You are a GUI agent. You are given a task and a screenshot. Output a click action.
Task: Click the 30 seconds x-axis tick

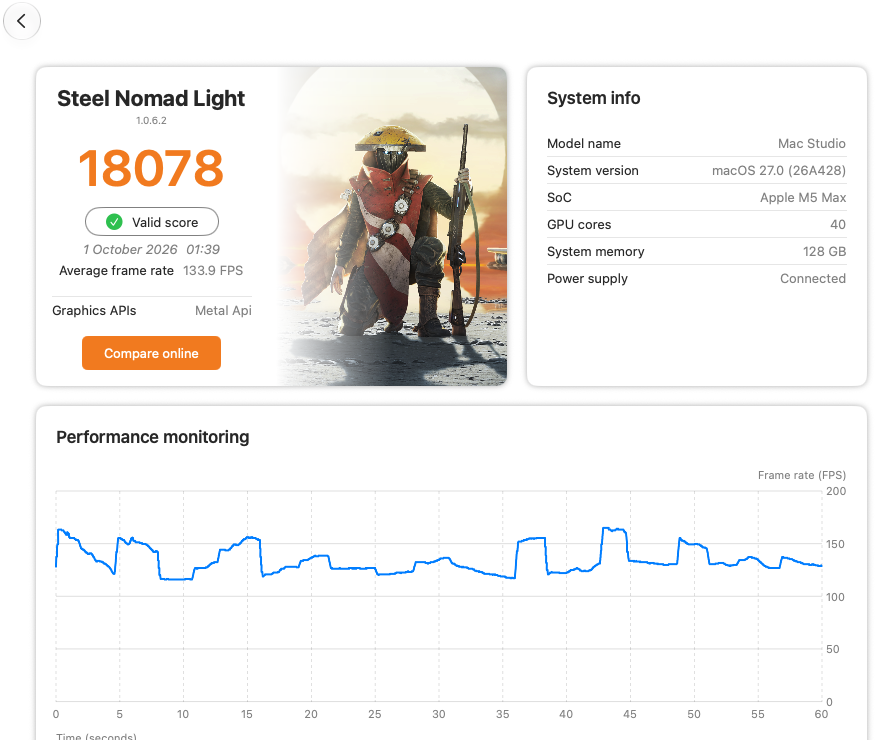[x=438, y=714]
